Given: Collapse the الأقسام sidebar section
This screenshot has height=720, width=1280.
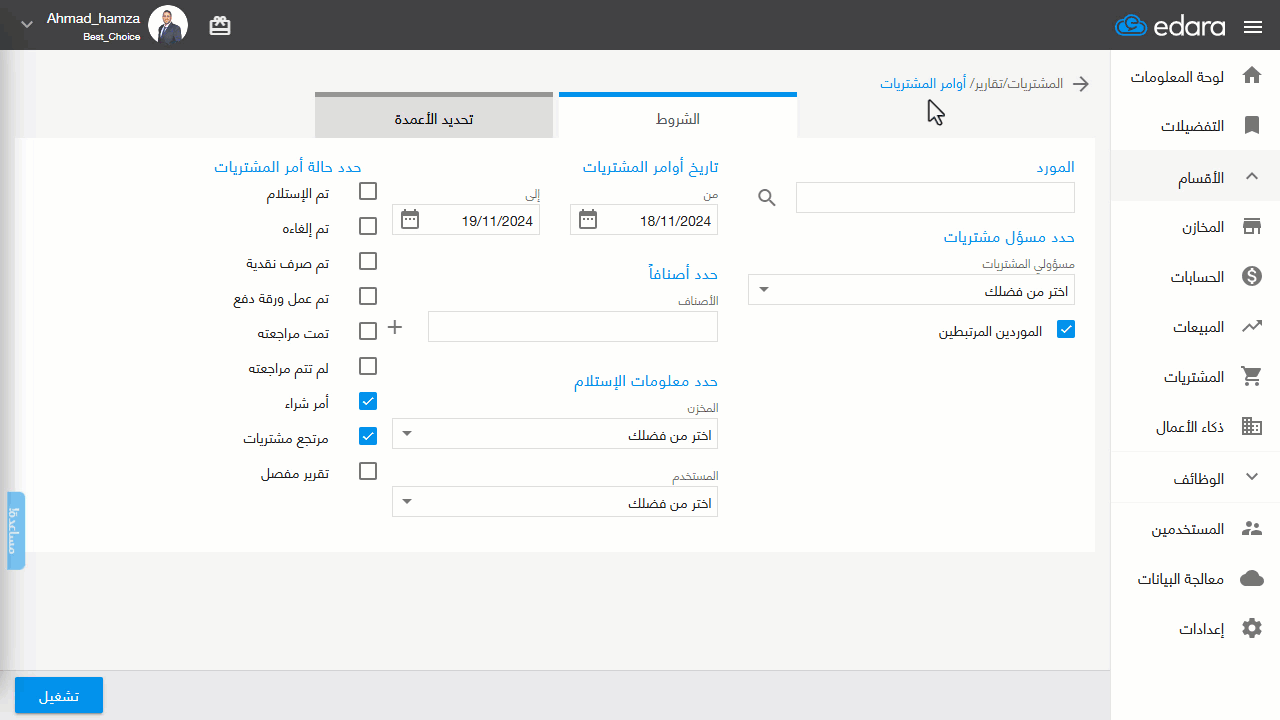Looking at the screenshot, I should coord(1195,177).
